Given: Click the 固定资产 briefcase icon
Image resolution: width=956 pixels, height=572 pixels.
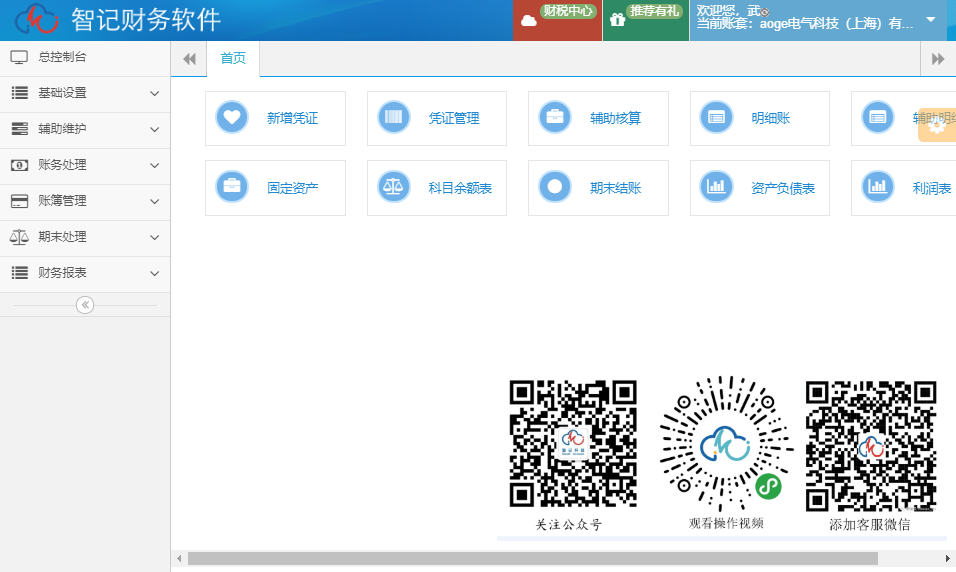Looking at the screenshot, I should [x=232, y=186].
